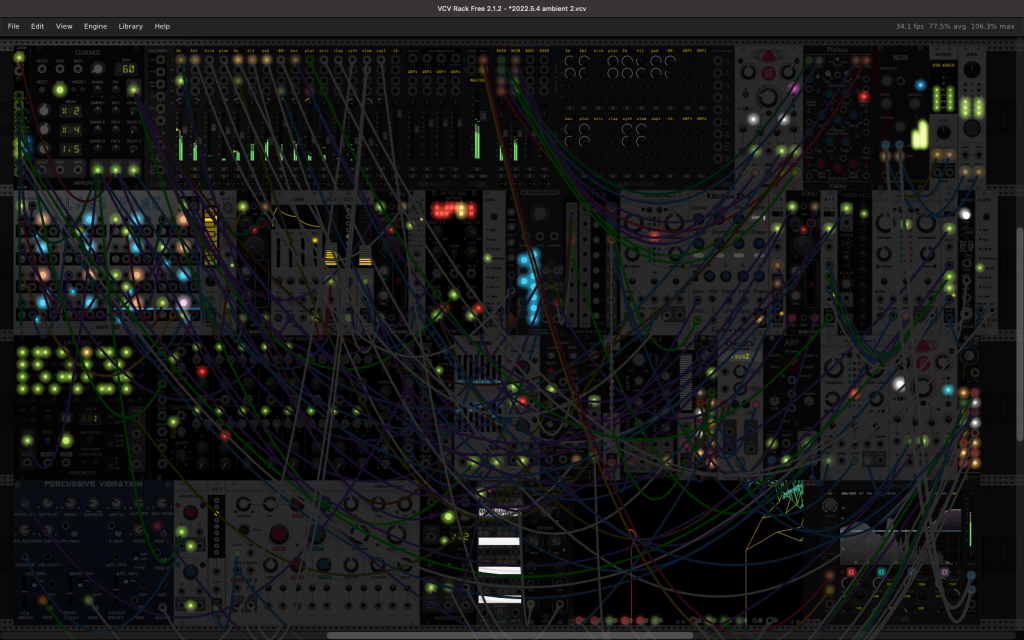Select the pad track label in MixMaster
1024x640 pixels.
265,51
